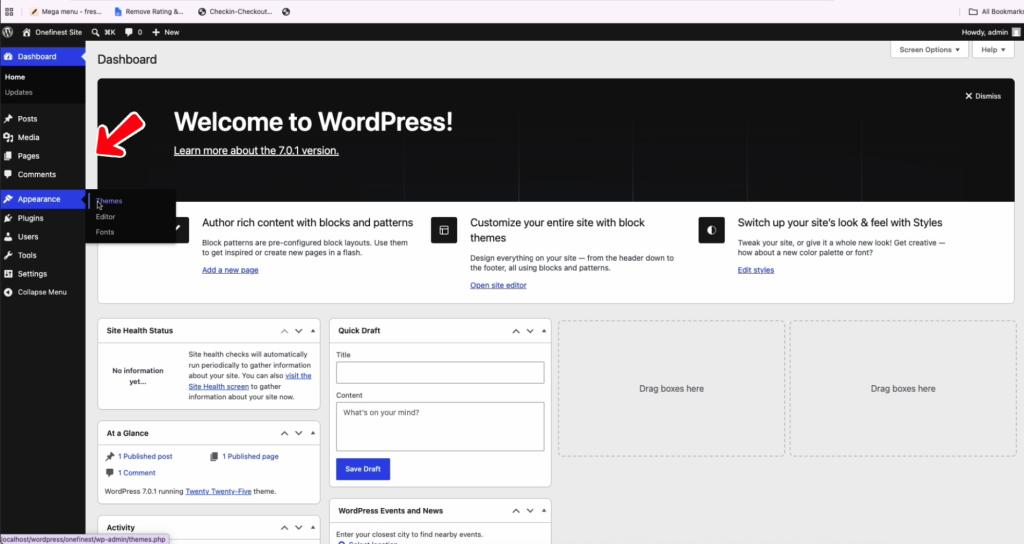This screenshot has height=544, width=1024.
Task: Click the Save Draft button
Action: coord(363,469)
